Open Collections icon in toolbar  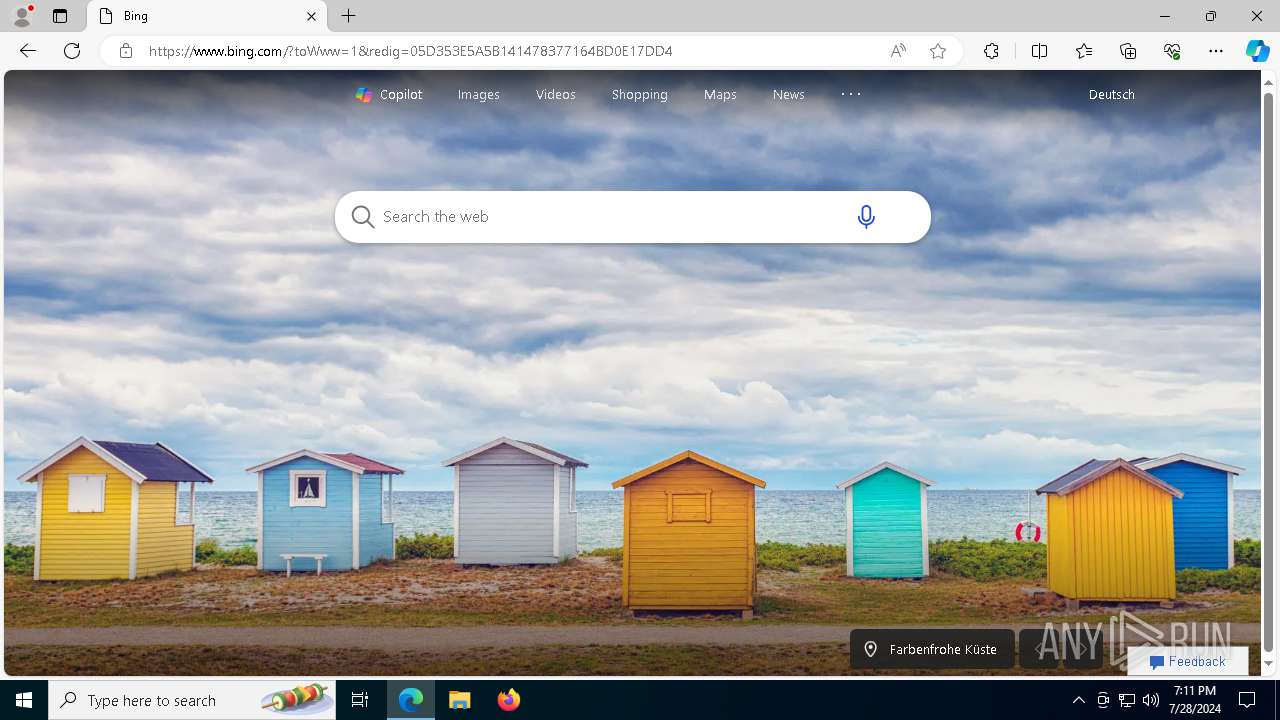click(1128, 51)
